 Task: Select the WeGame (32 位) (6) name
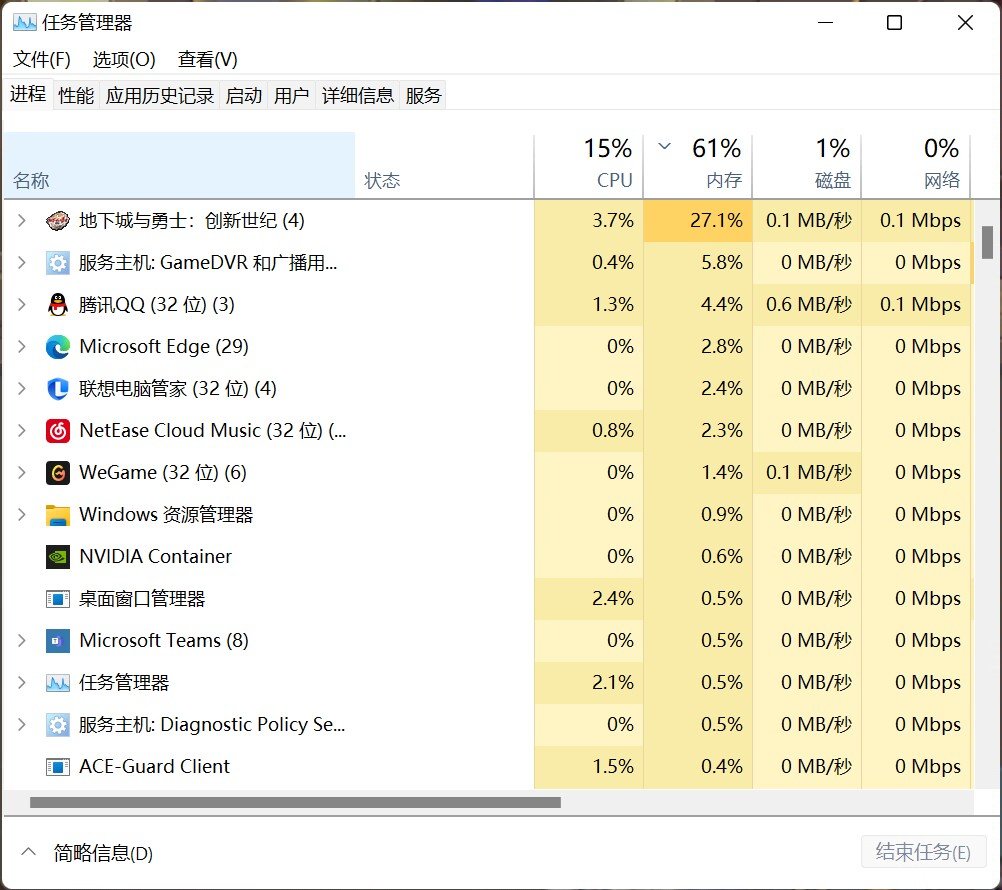click(x=163, y=473)
